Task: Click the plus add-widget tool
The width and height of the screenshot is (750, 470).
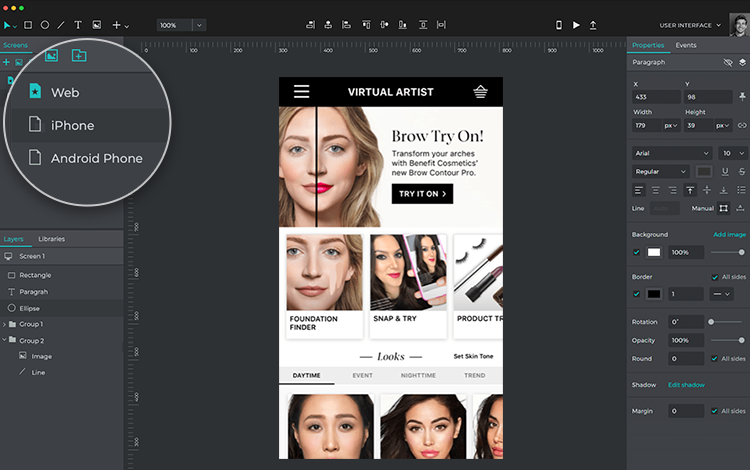Action: pos(116,25)
